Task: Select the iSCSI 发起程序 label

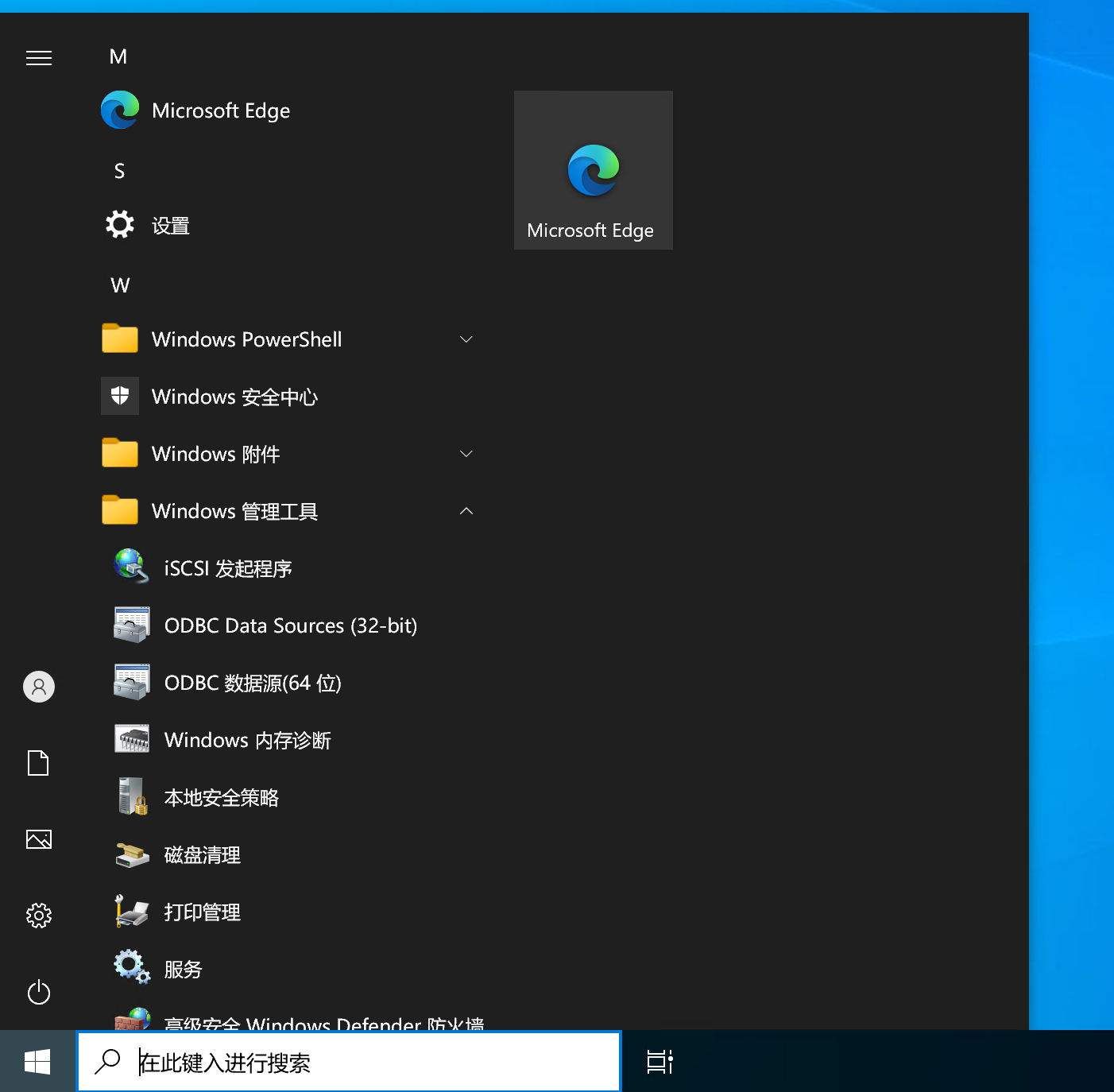Action: tap(228, 568)
